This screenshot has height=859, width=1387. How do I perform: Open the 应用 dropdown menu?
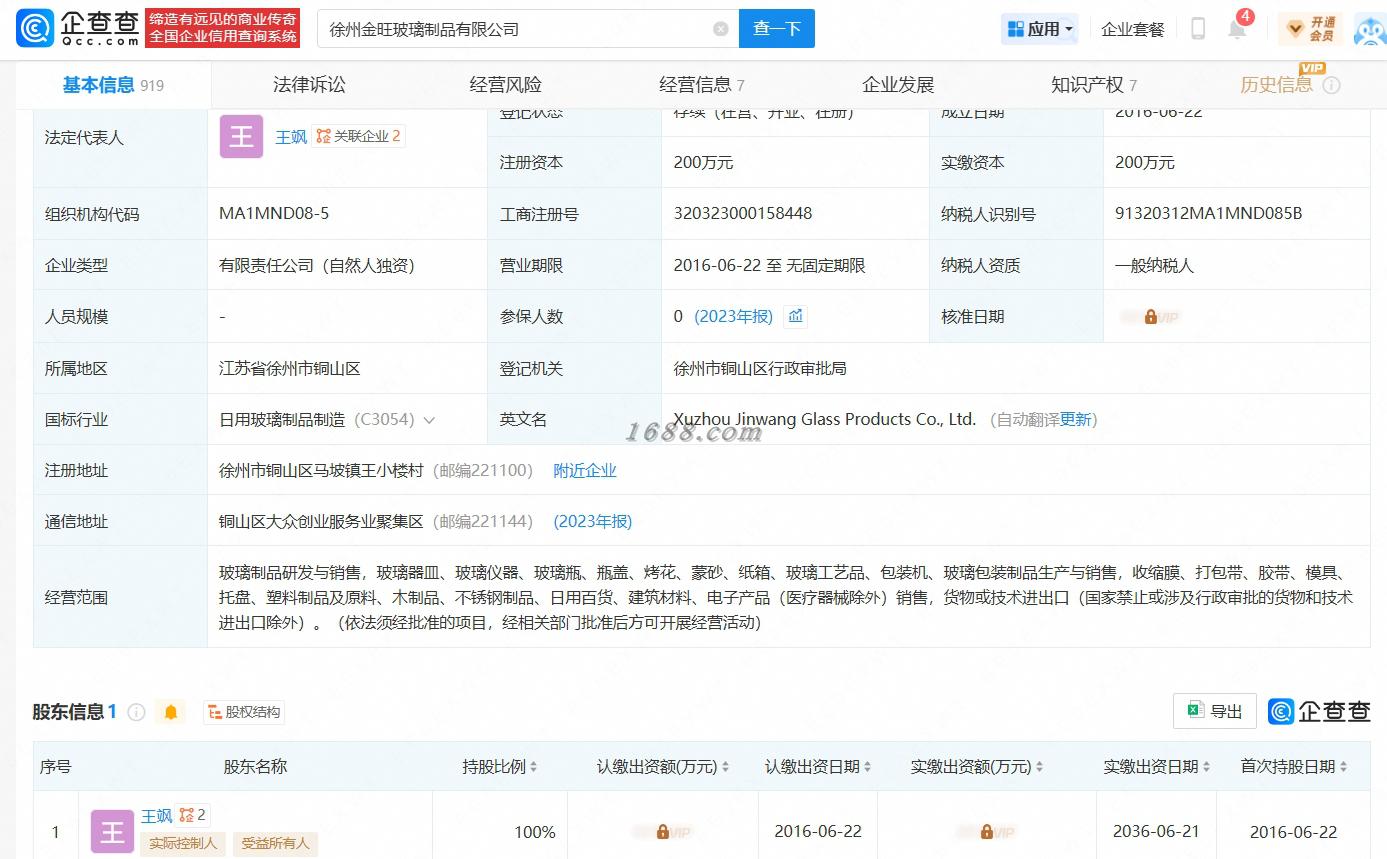(1040, 29)
